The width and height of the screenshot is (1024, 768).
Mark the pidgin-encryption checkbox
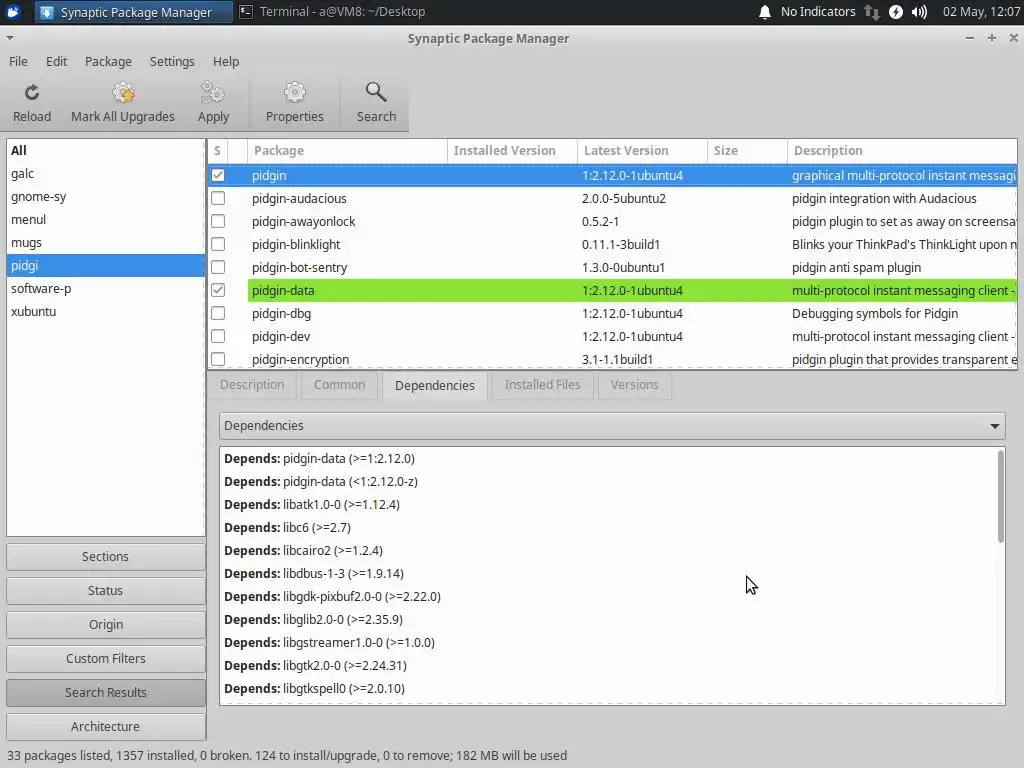(x=218, y=359)
